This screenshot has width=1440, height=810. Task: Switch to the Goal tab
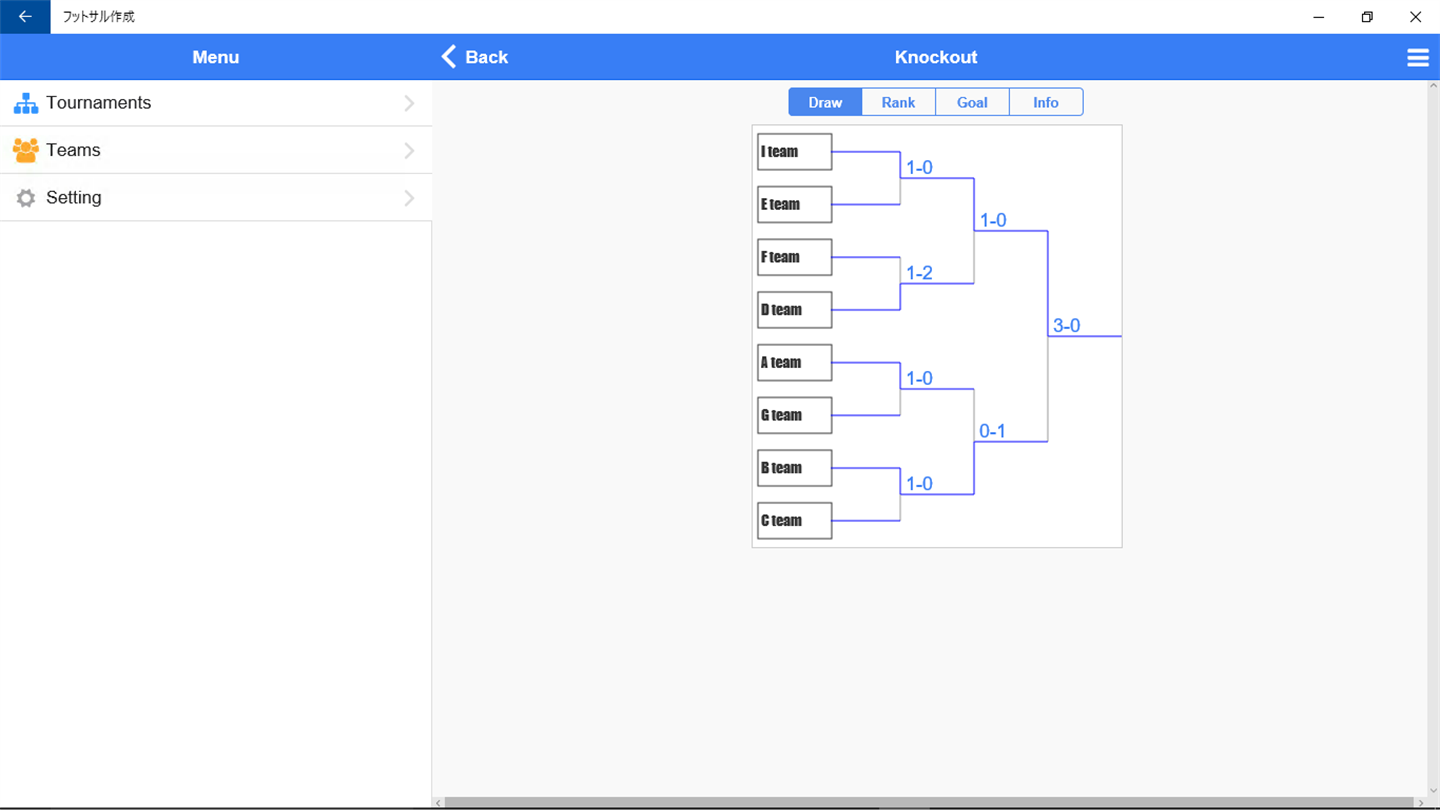tap(972, 102)
